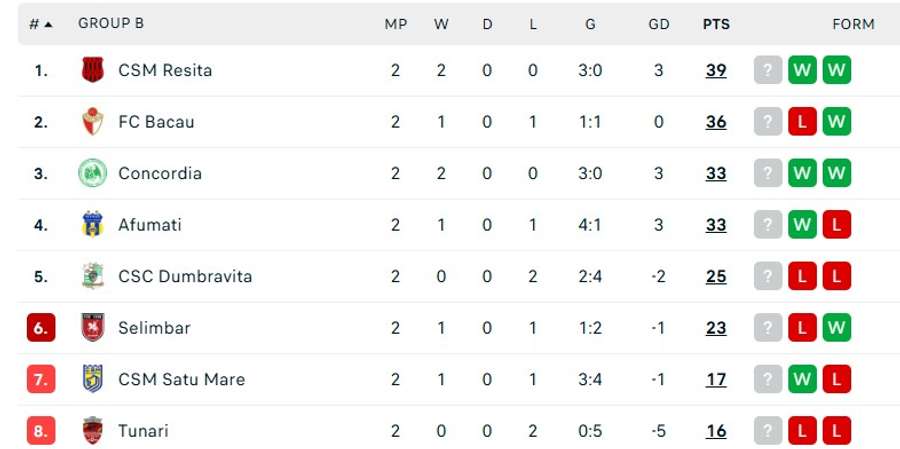Click the FC Bacau team logo
Screen dimensions: 900x449
tap(92, 122)
